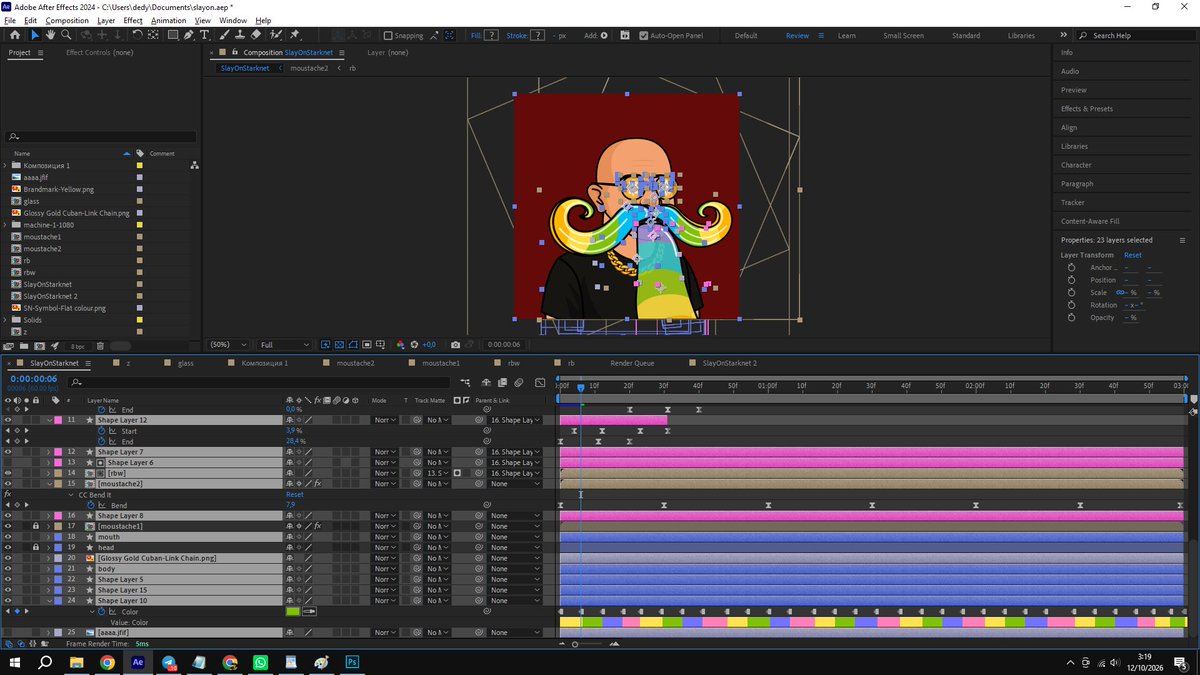Switch to the moustache2 timeline tab
The height and width of the screenshot is (675, 1200).
click(354, 363)
